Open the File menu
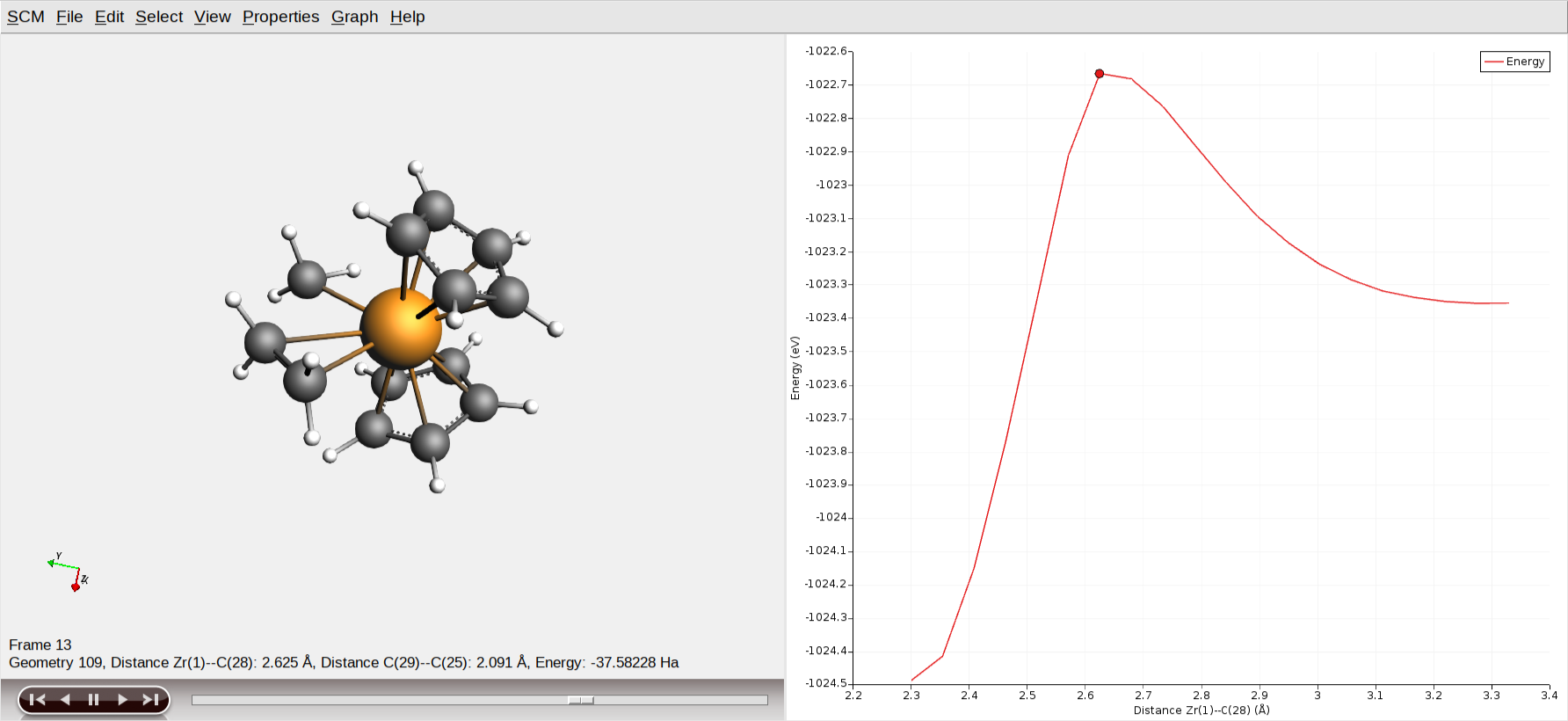Viewport: 1568px width, 721px height. click(69, 17)
